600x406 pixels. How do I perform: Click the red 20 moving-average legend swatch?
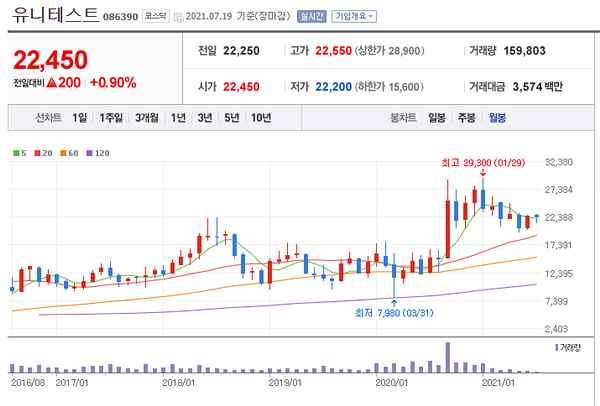click(38, 153)
